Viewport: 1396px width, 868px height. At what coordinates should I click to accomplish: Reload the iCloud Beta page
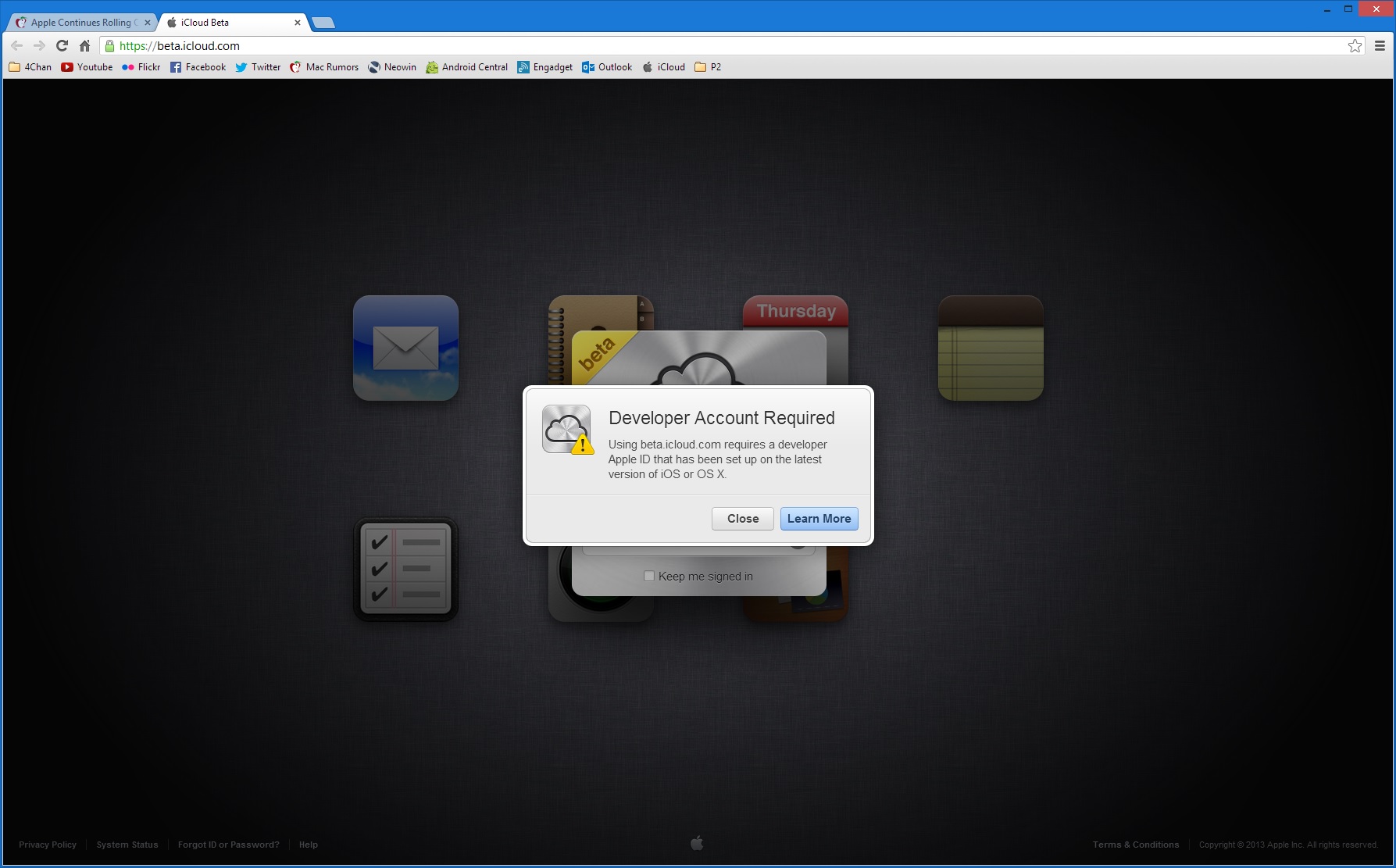point(62,46)
